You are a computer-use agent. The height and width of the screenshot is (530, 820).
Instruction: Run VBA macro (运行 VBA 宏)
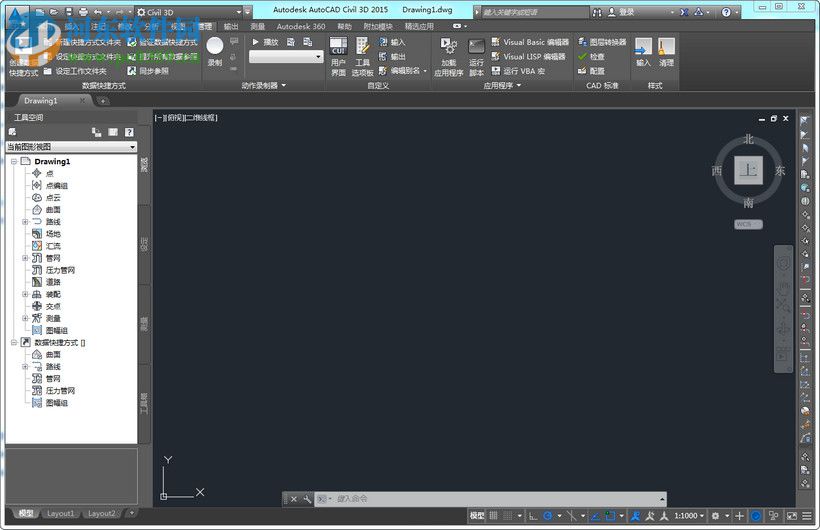tap(518, 71)
